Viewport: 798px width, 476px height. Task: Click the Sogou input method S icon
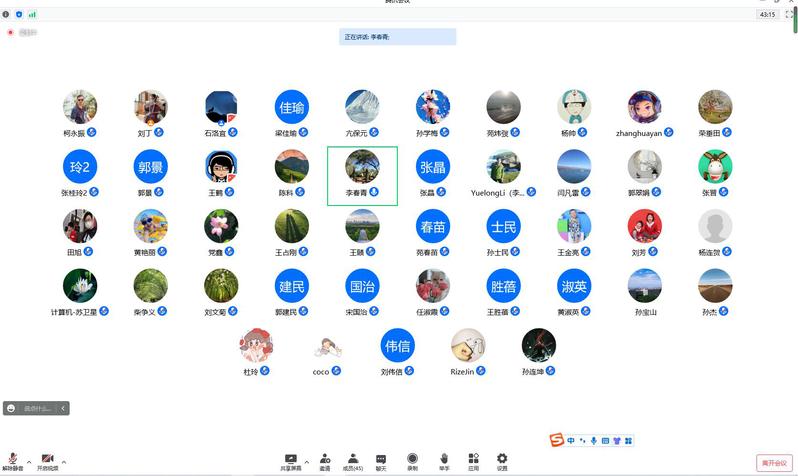[x=557, y=440]
